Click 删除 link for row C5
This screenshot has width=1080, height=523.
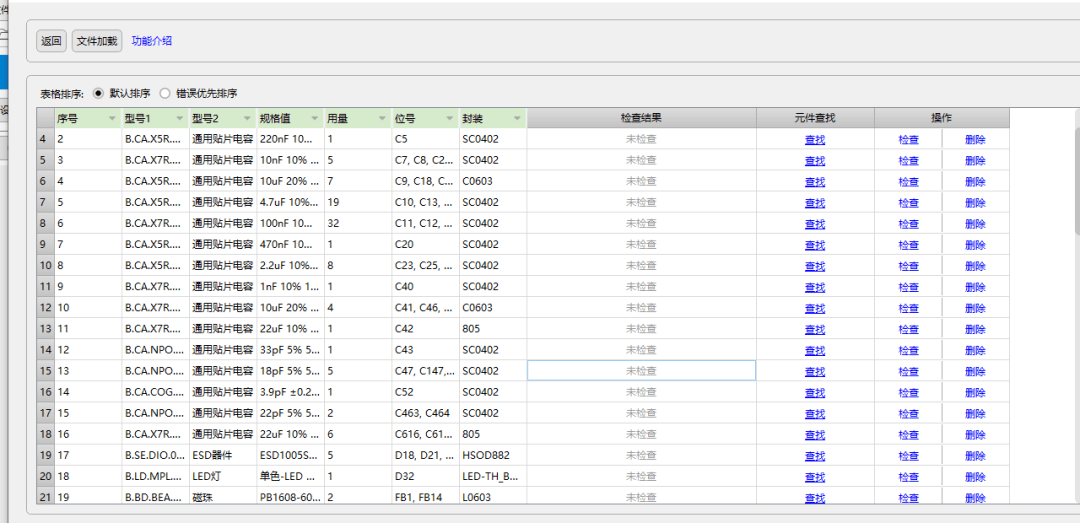pyautogui.click(x=975, y=140)
